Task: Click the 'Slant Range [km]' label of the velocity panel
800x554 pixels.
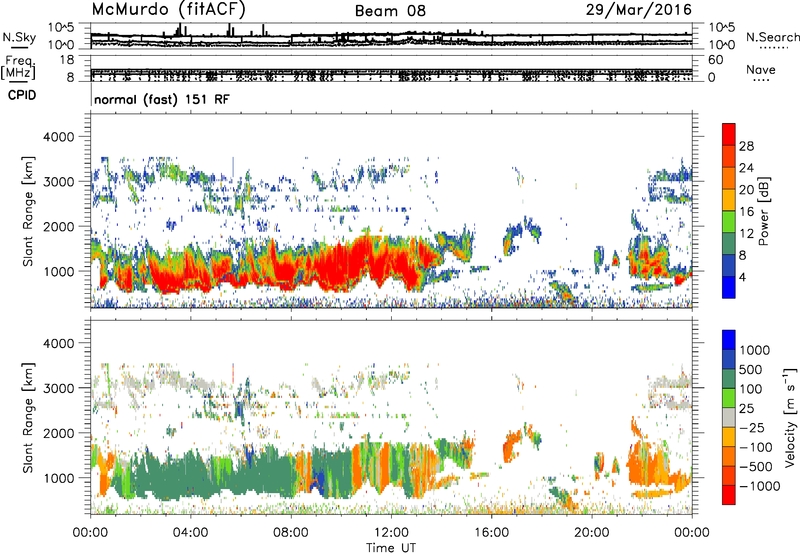Action: coord(28,418)
